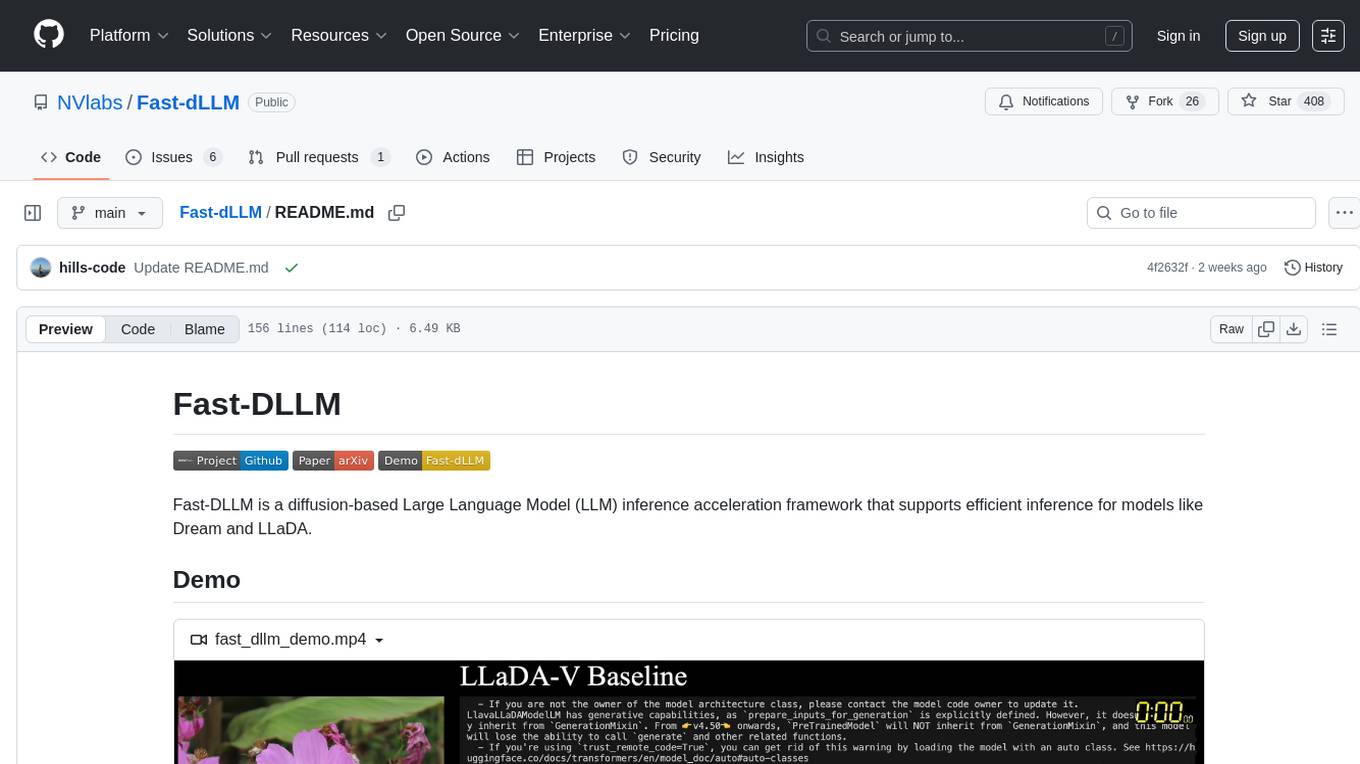Copy raw file contents
1360x764 pixels.
click(x=1266, y=329)
